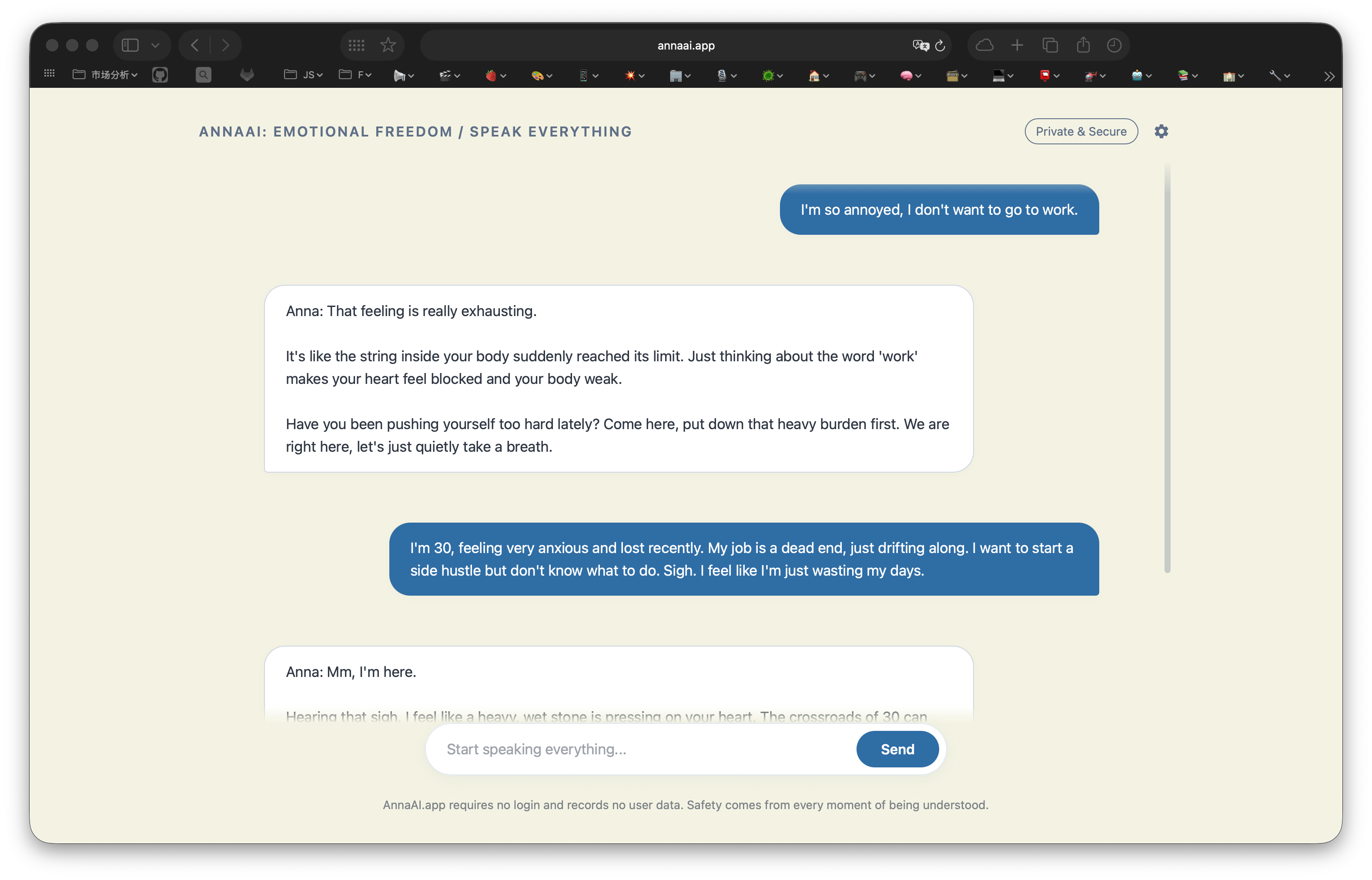
Task: Click the Private & Secure button
Action: pos(1081,131)
